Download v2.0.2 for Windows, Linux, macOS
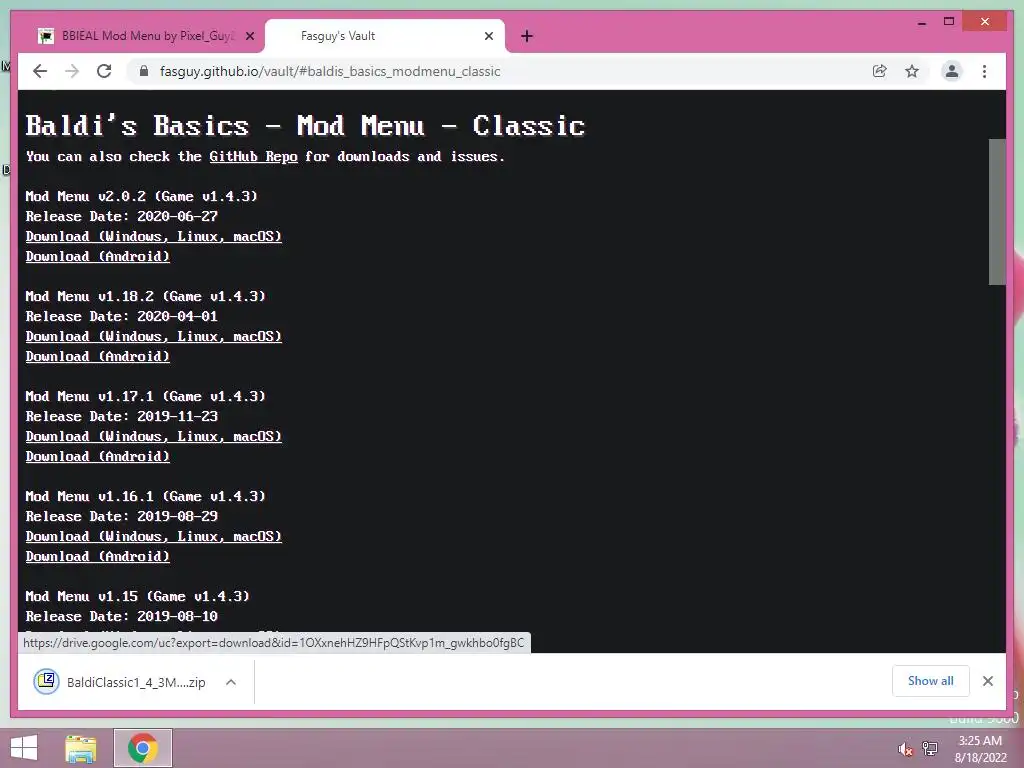Image resolution: width=1024 pixels, height=768 pixels. tap(153, 236)
